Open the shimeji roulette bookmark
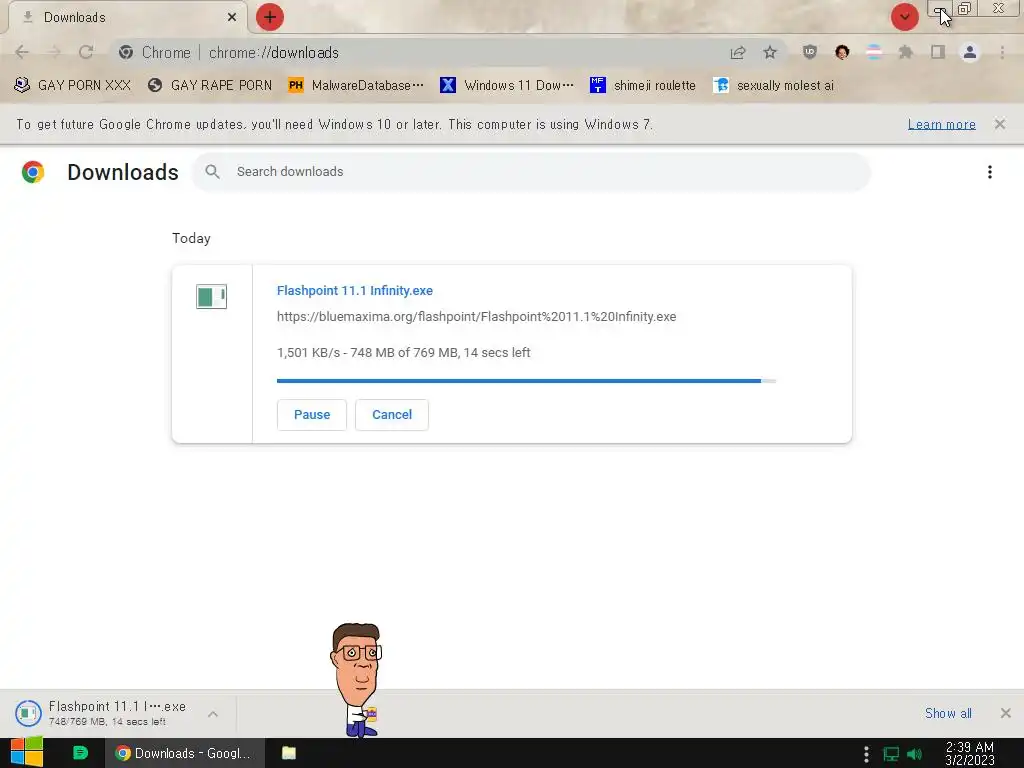Image resolution: width=1024 pixels, height=768 pixels. tap(643, 85)
